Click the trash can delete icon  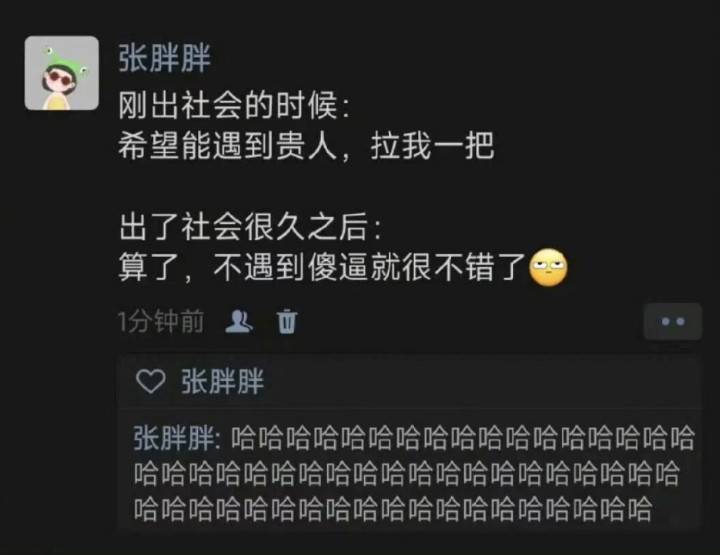click(x=287, y=321)
